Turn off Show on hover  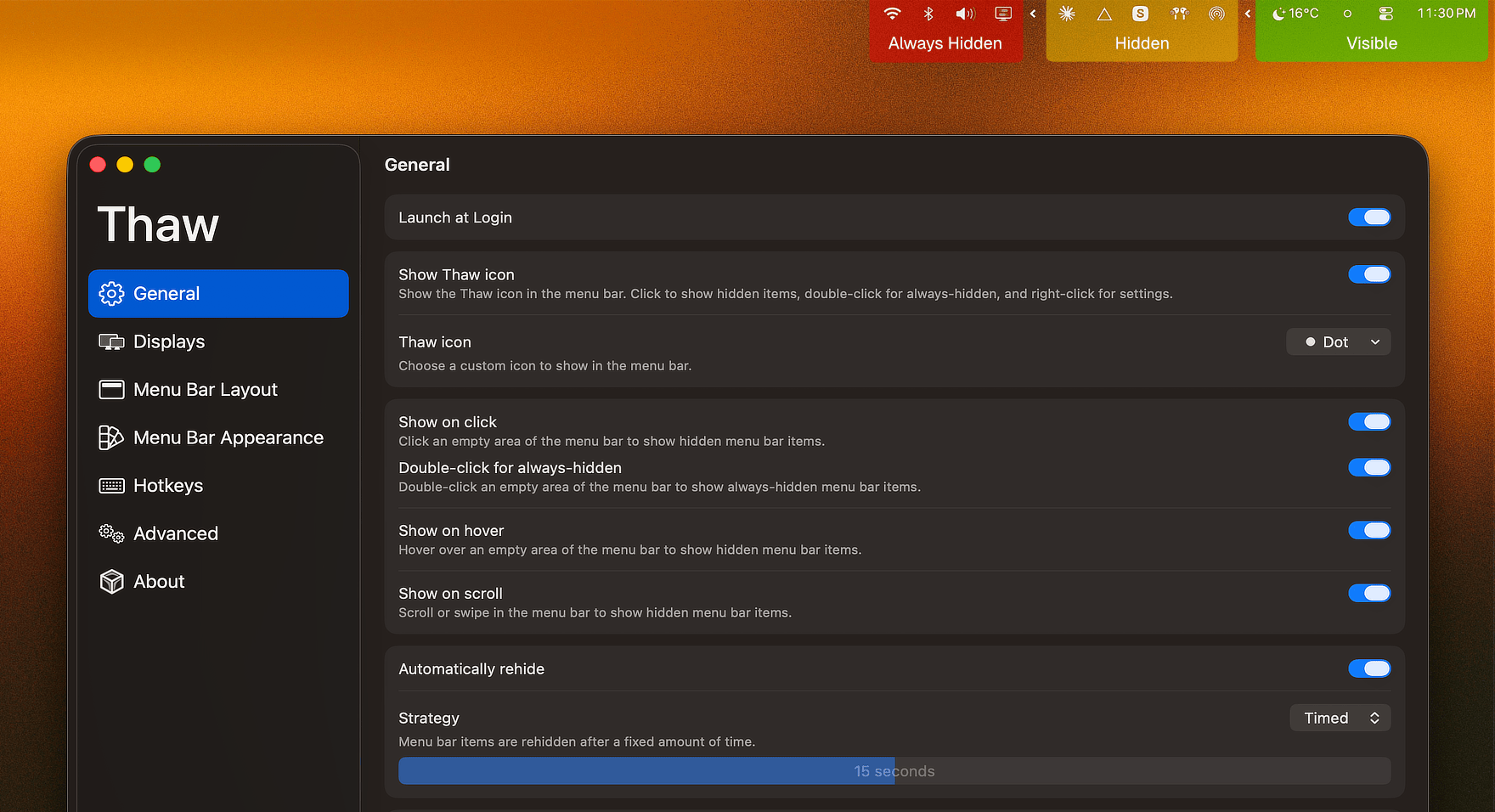(x=1369, y=530)
